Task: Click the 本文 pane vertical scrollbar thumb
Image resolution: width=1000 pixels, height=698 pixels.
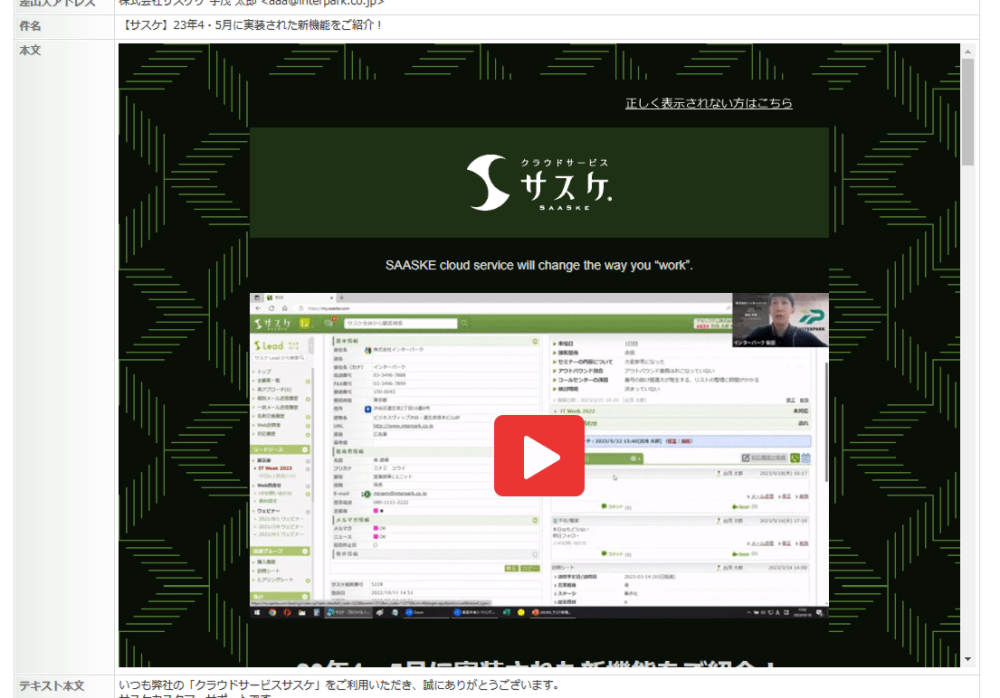Action: [967, 112]
